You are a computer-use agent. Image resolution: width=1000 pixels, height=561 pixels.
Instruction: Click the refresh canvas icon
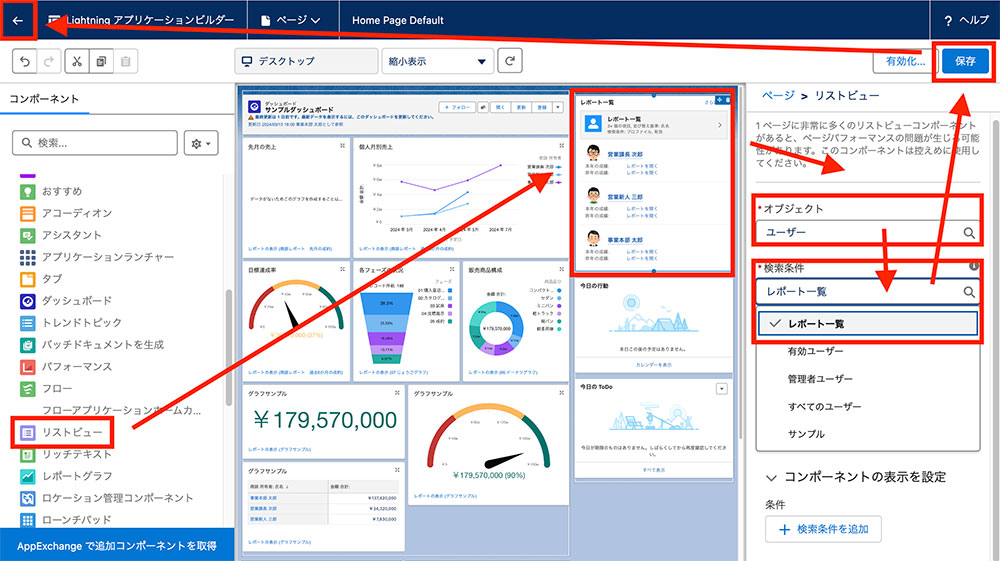point(510,61)
